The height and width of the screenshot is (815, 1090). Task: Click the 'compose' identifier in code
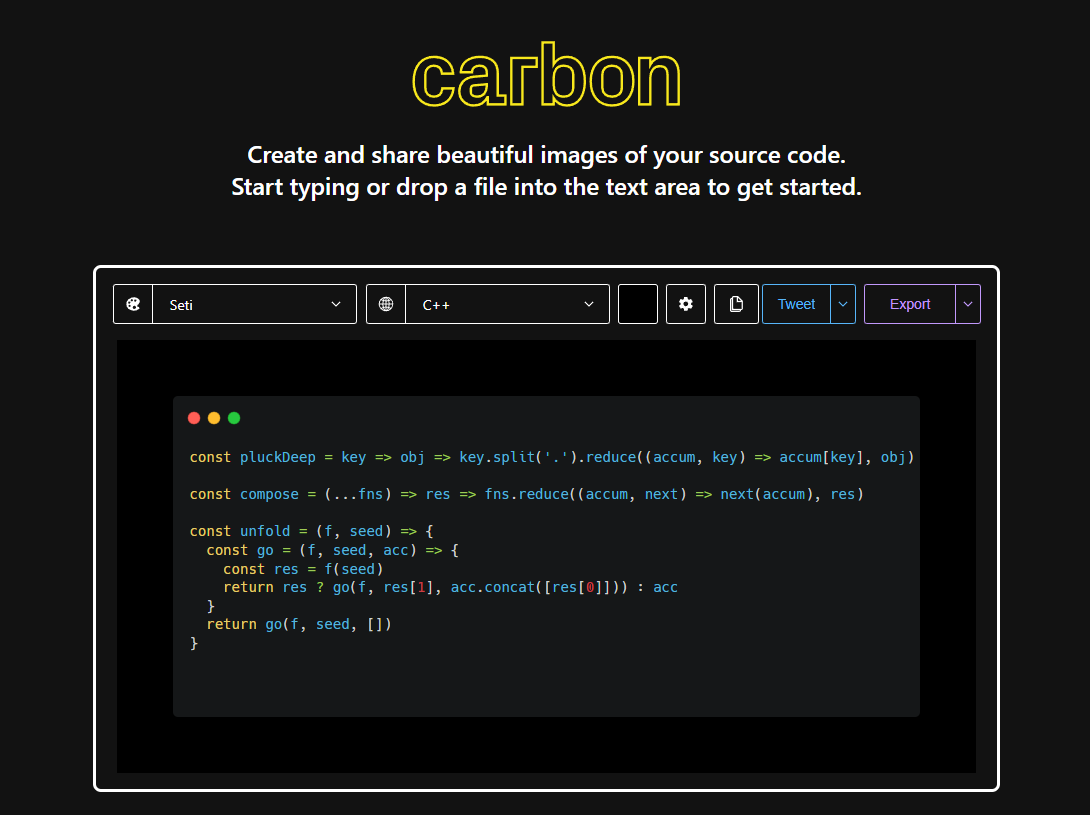click(269, 494)
